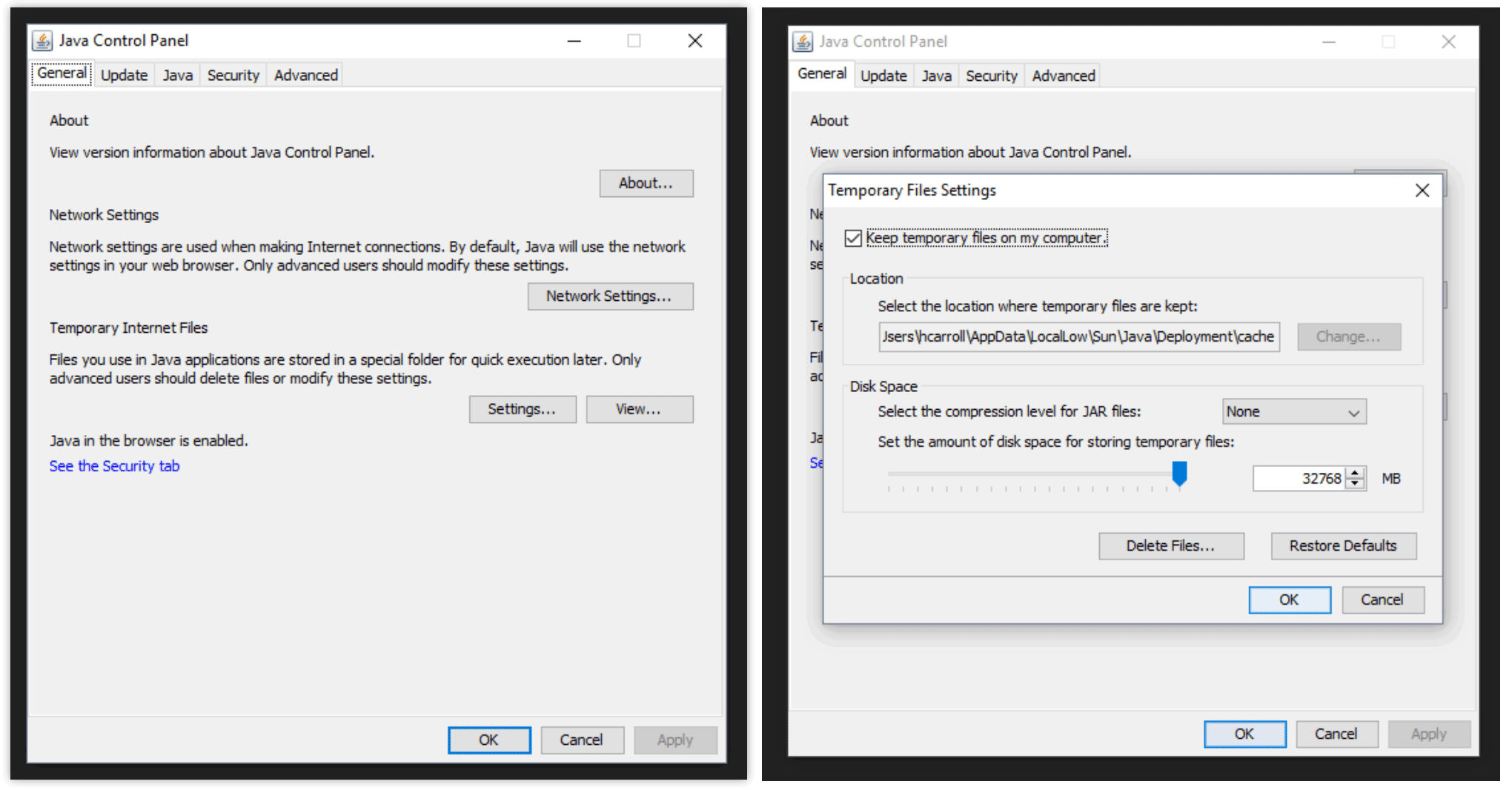
Task: Open the Update tab
Action: (x=123, y=74)
